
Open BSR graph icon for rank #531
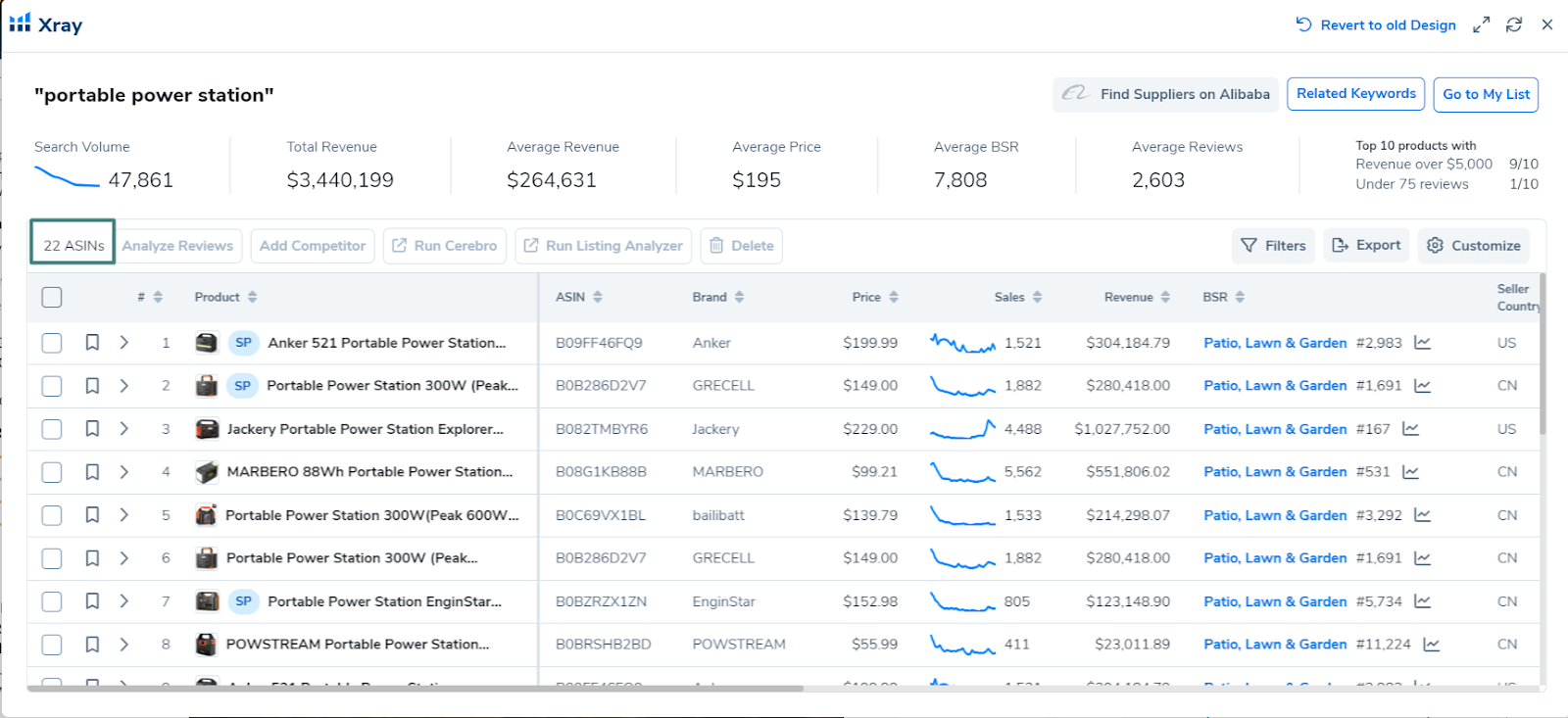[1410, 472]
